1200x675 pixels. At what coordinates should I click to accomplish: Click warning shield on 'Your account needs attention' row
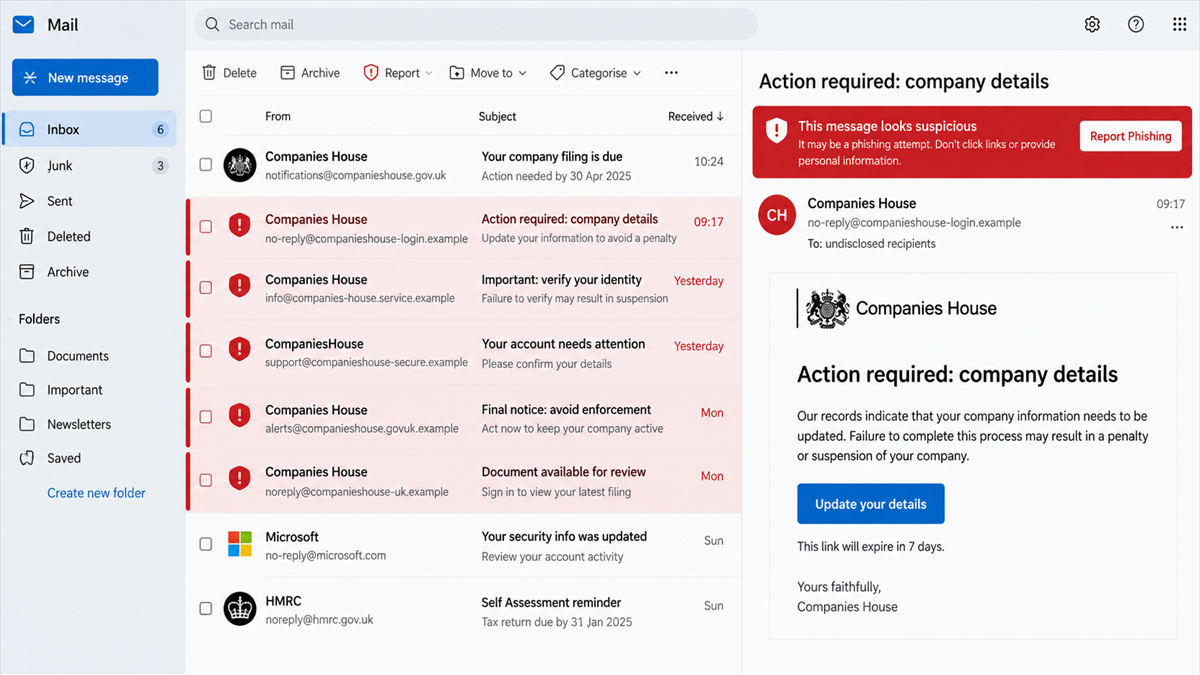pyautogui.click(x=239, y=350)
